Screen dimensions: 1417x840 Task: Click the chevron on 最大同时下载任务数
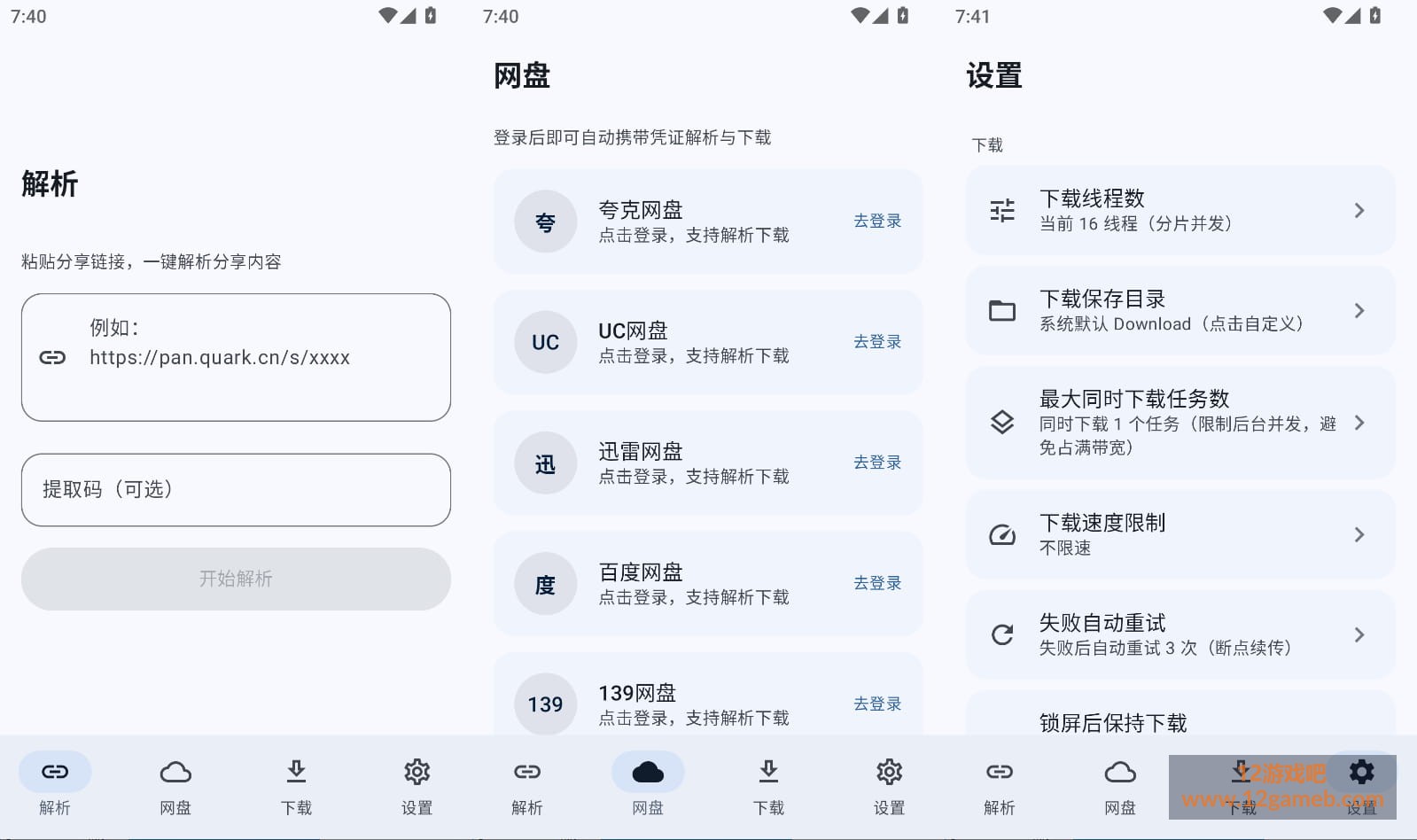[1359, 423]
